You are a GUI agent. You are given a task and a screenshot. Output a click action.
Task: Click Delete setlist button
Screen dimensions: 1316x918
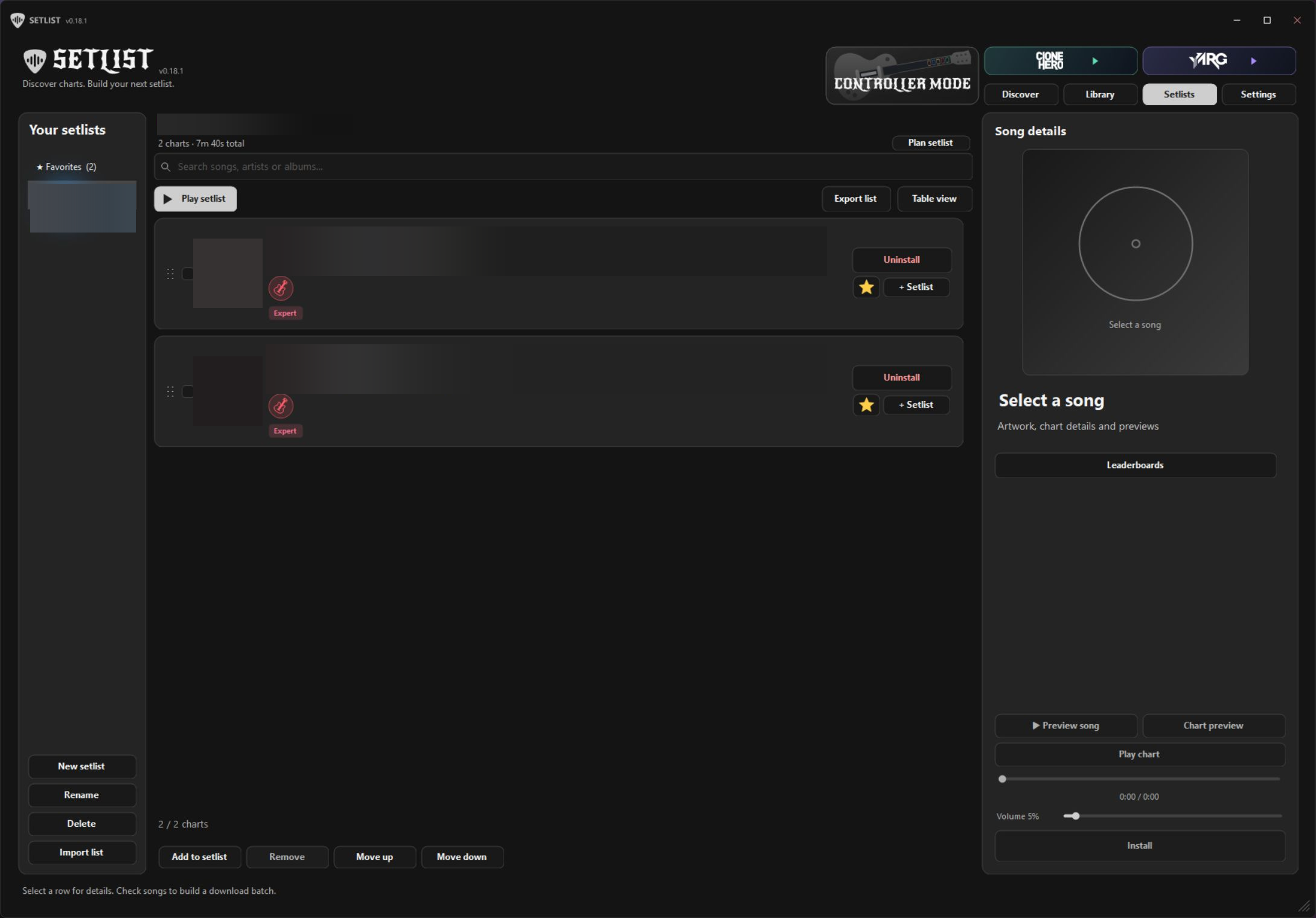coord(81,824)
